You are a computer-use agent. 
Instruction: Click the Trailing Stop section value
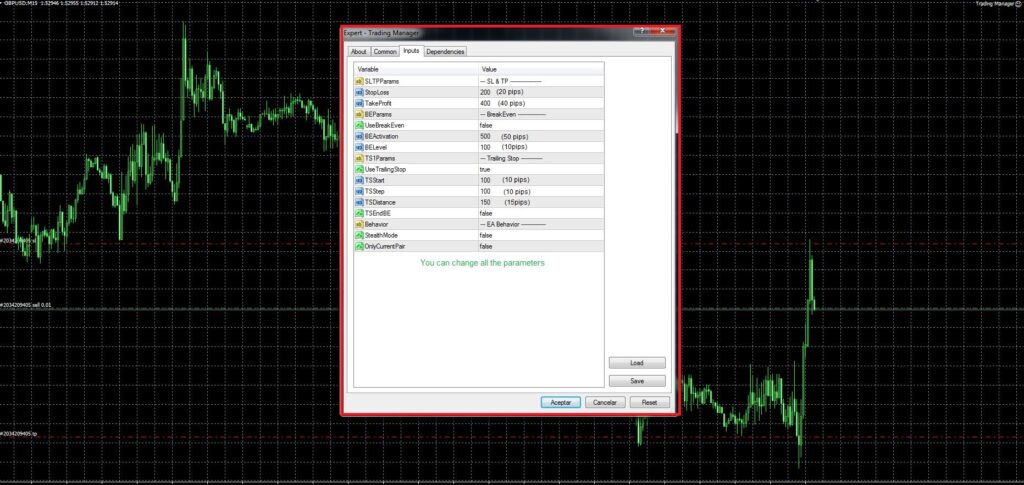(x=511, y=159)
